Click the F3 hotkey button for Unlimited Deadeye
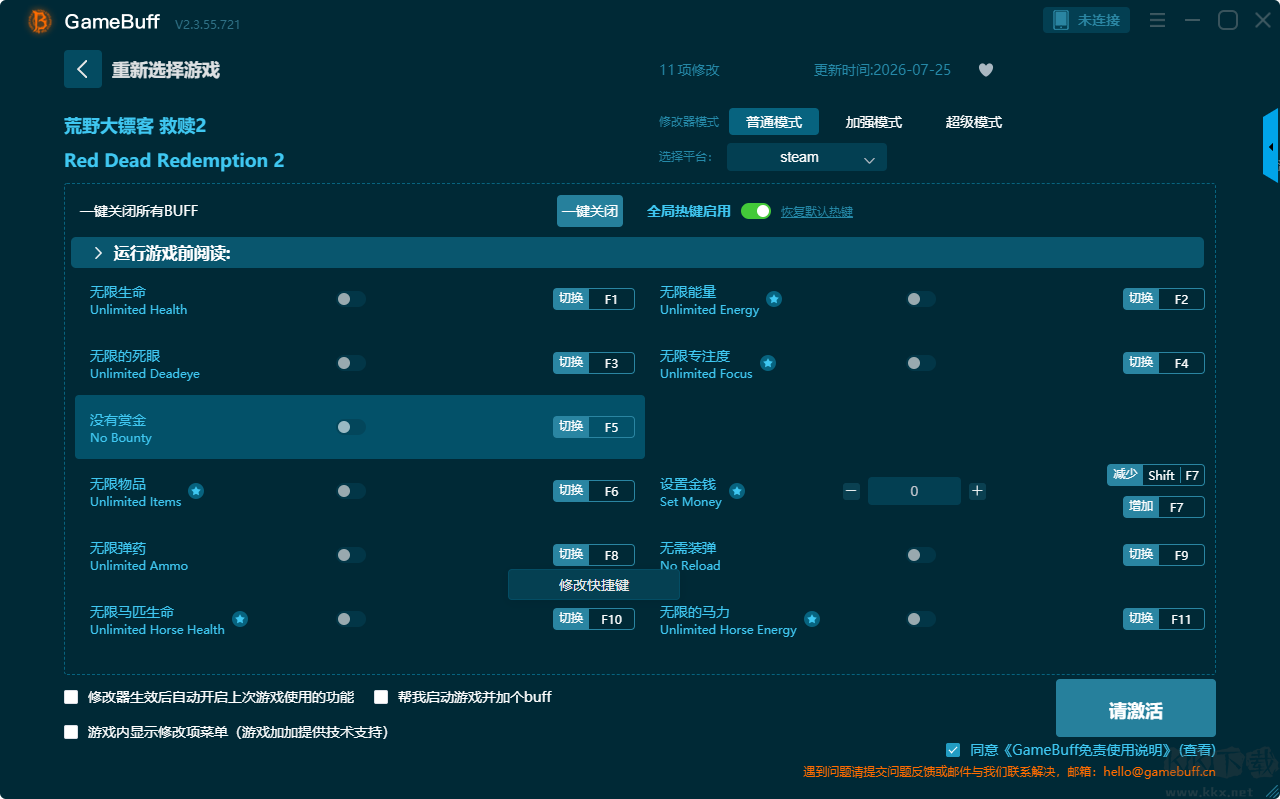 click(594, 363)
